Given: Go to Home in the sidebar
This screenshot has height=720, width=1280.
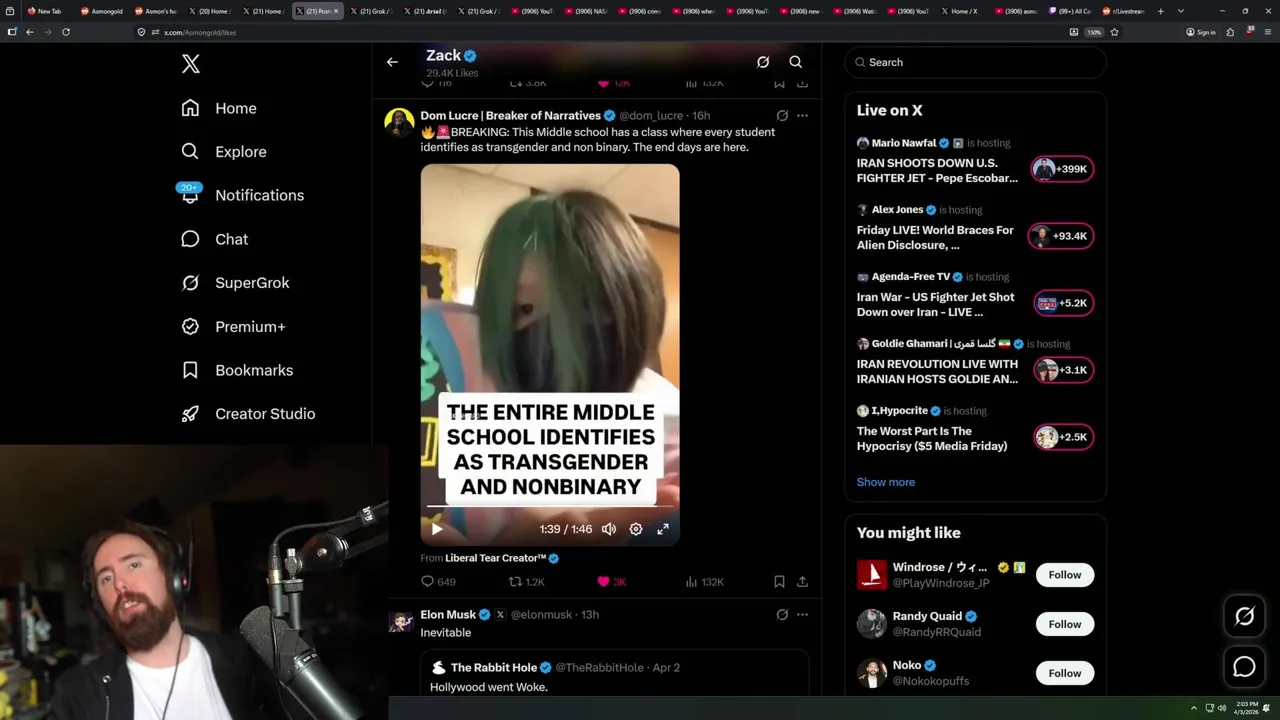Looking at the screenshot, I should (219, 108).
